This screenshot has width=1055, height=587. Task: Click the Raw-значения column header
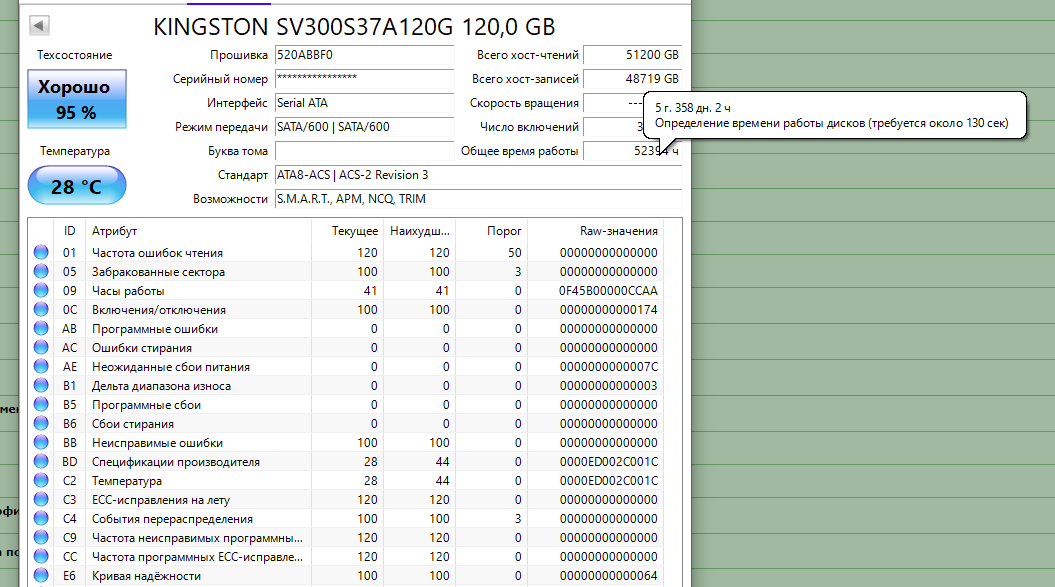coord(618,231)
